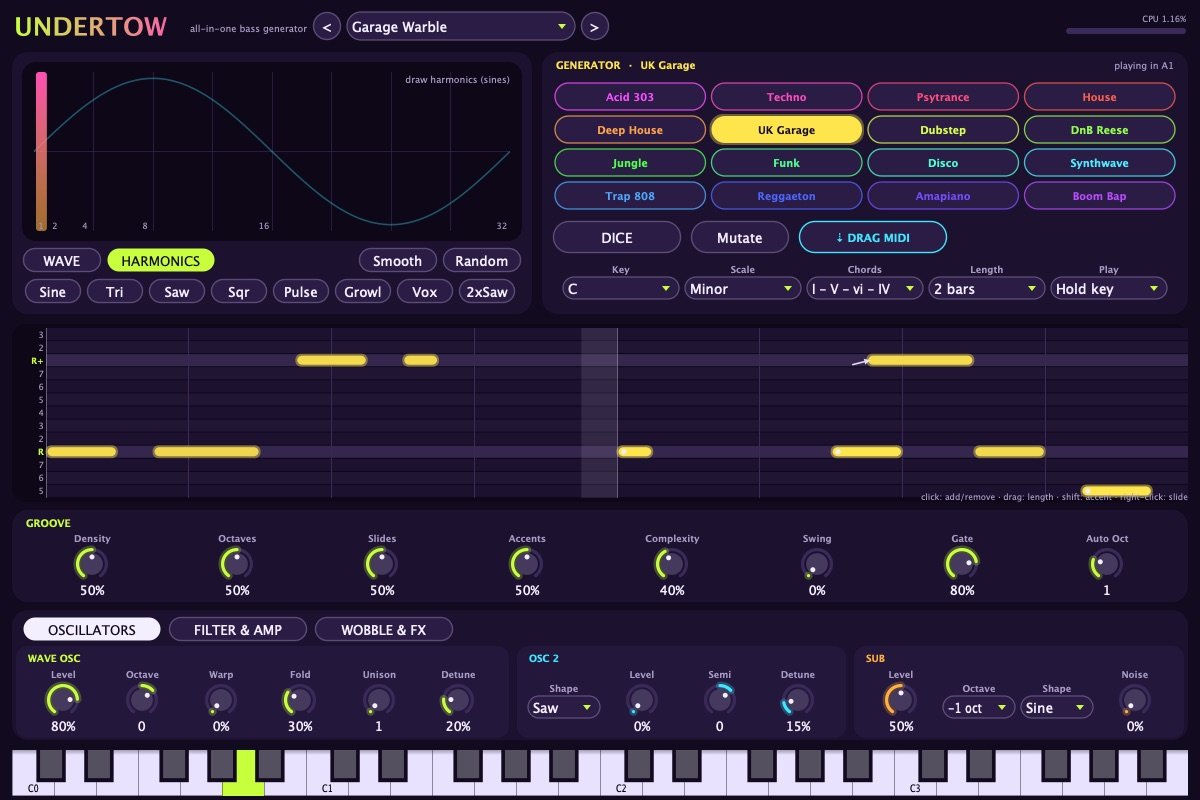Image resolution: width=1200 pixels, height=800 pixels.
Task: Click the DRAG MIDI button
Action: tap(873, 238)
